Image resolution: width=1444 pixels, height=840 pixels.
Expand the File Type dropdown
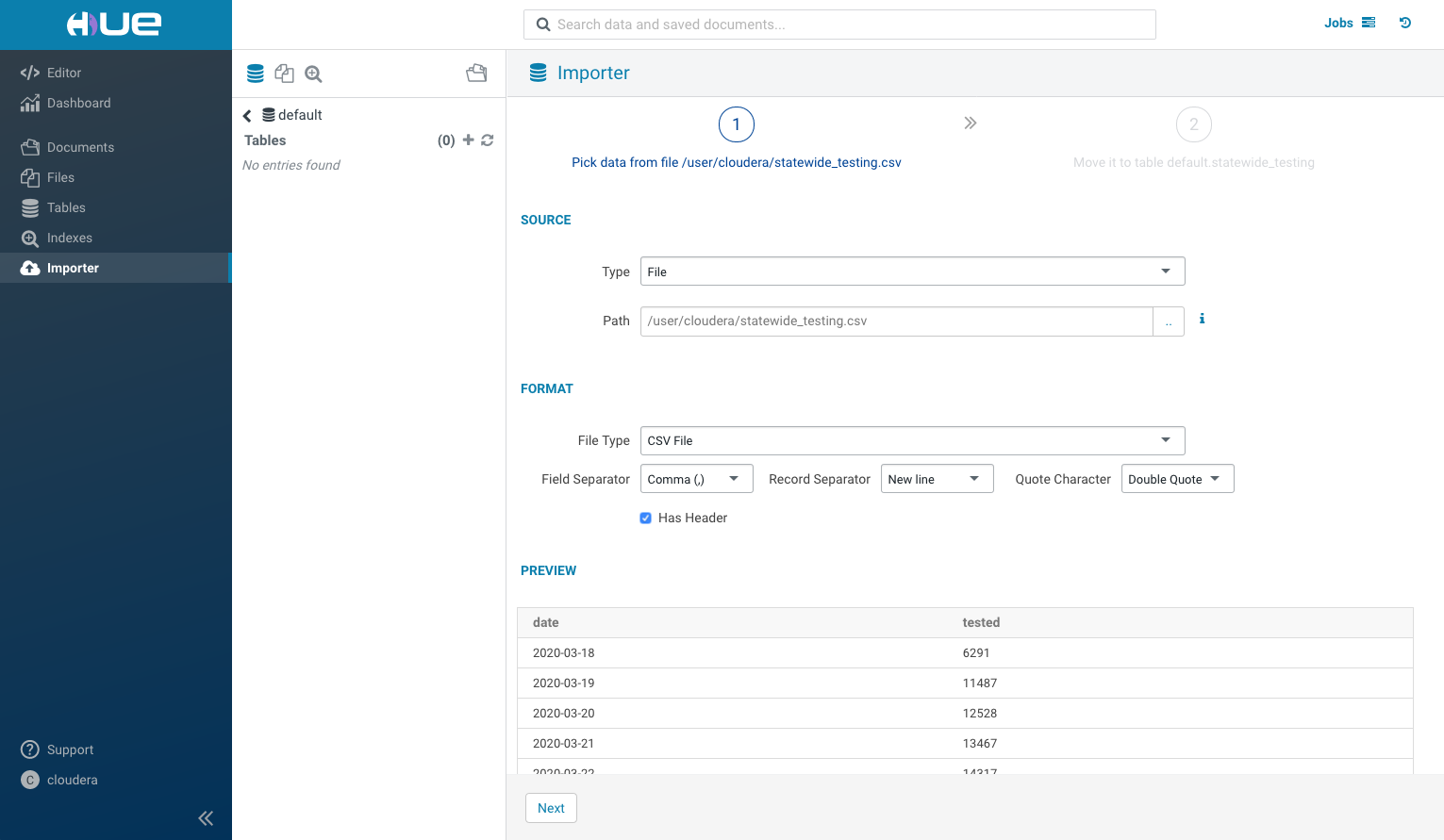911,441
